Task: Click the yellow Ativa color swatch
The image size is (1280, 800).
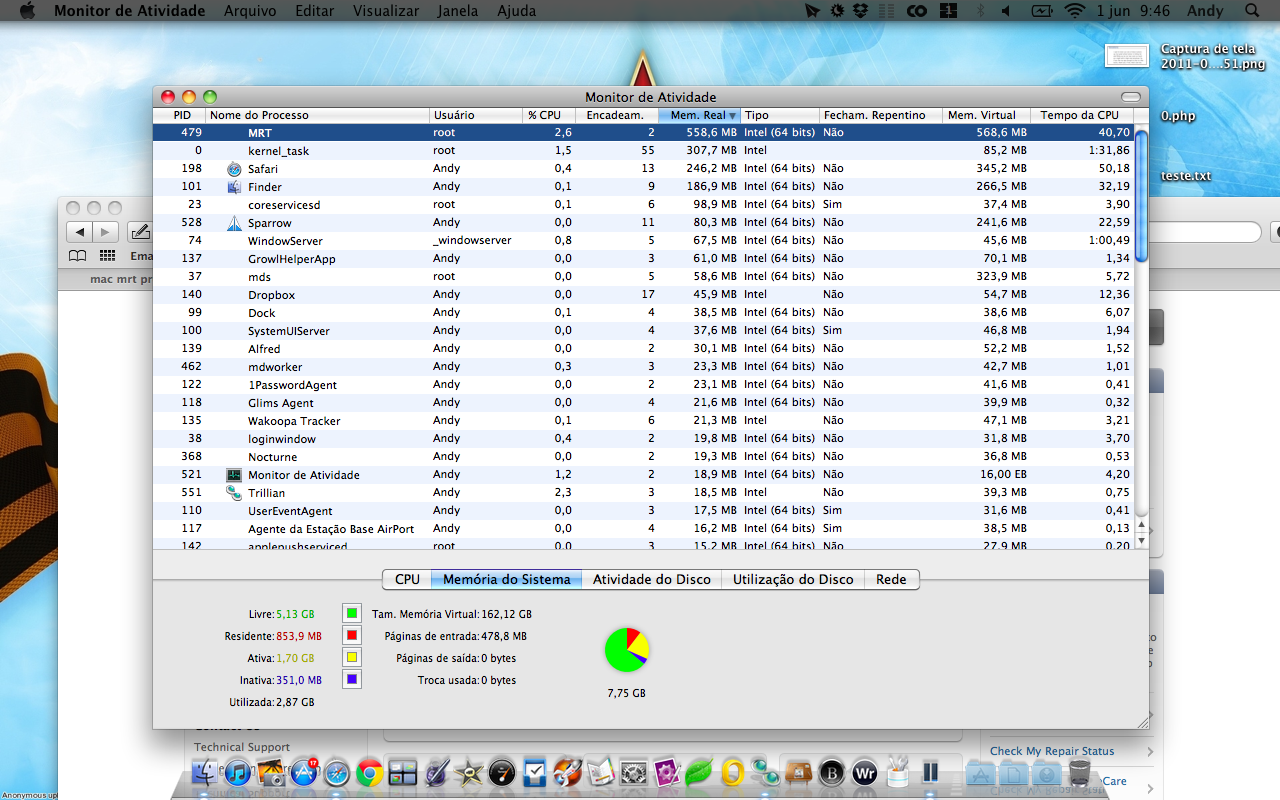Action: pyautogui.click(x=351, y=657)
